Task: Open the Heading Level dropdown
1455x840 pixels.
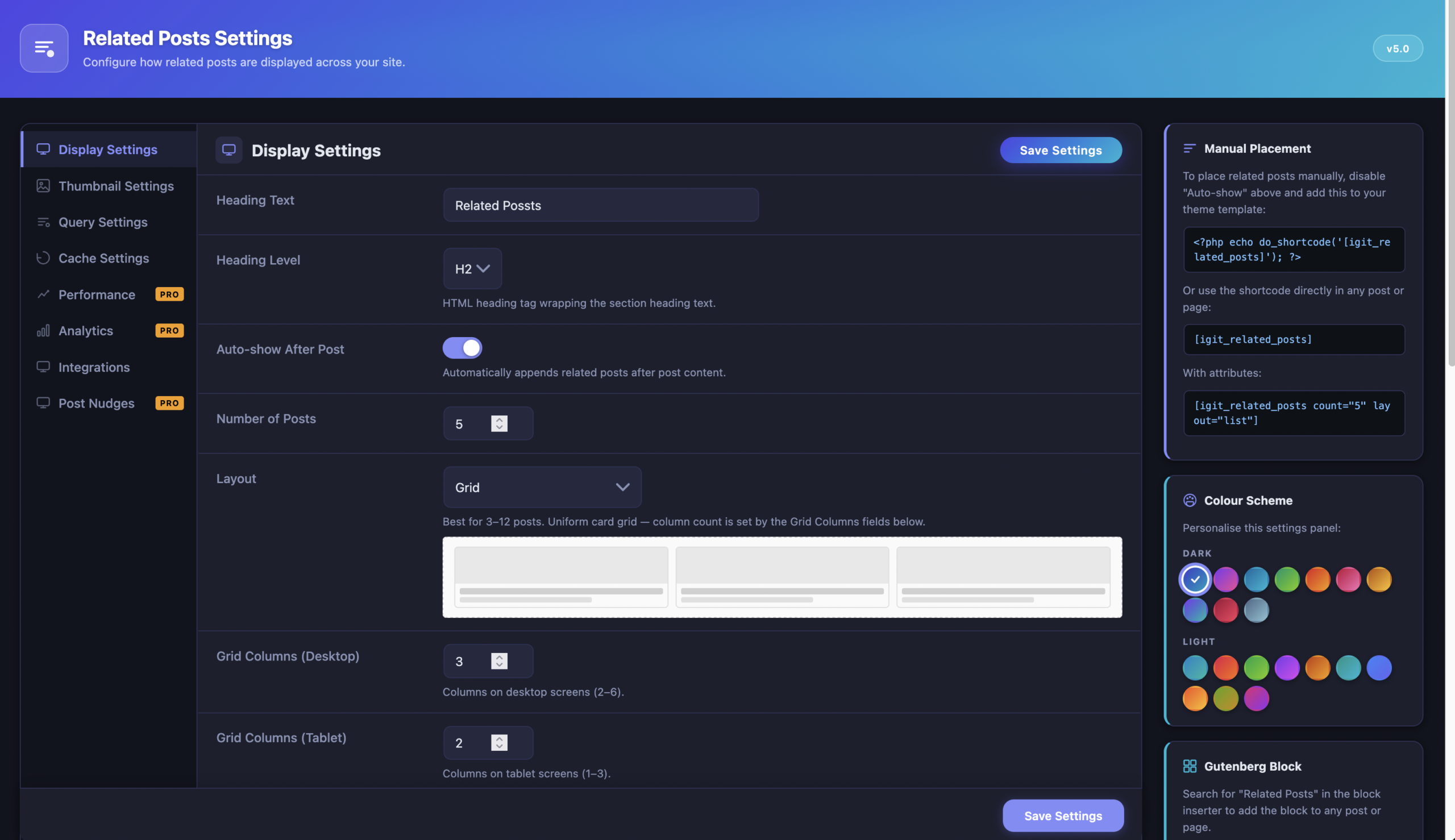Action: (472, 268)
